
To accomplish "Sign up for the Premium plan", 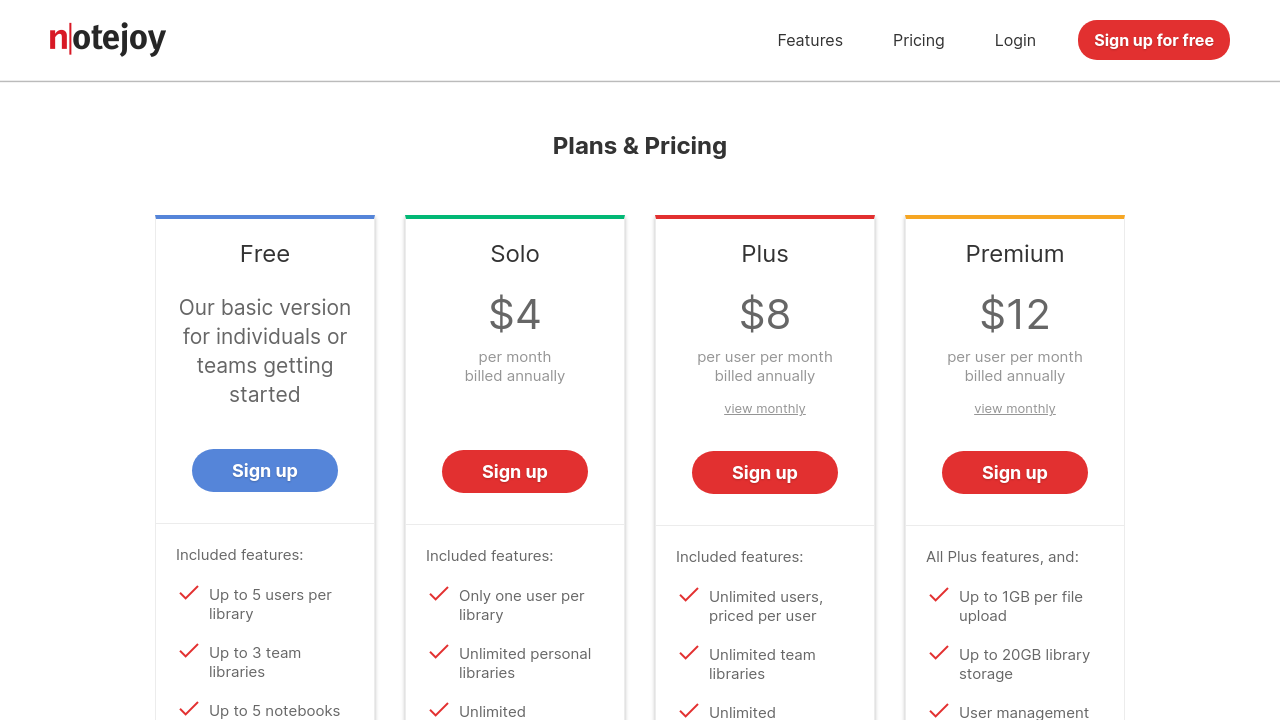I will [x=1015, y=473].
